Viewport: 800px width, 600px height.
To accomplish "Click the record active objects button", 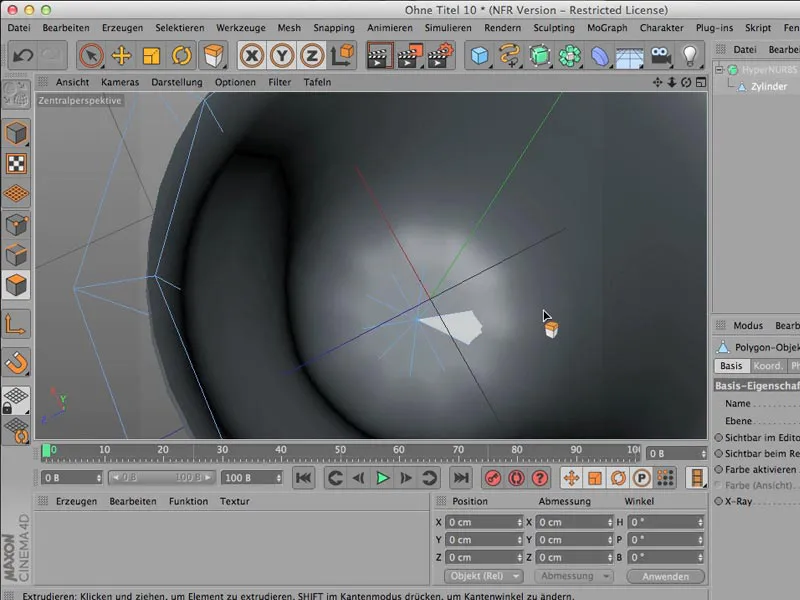I will (493, 478).
